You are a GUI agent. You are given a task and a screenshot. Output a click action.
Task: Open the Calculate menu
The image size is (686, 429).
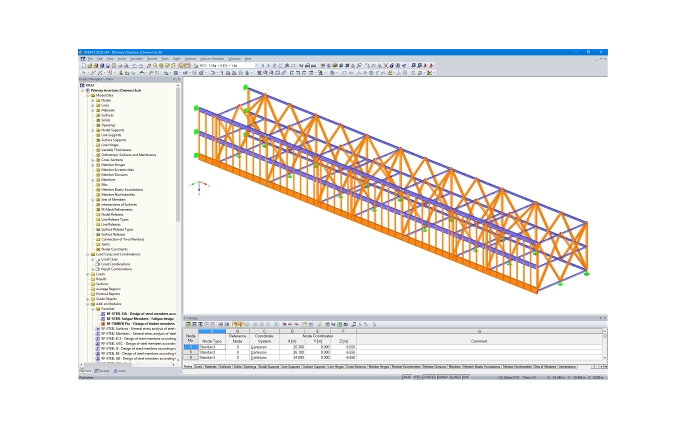[136, 59]
